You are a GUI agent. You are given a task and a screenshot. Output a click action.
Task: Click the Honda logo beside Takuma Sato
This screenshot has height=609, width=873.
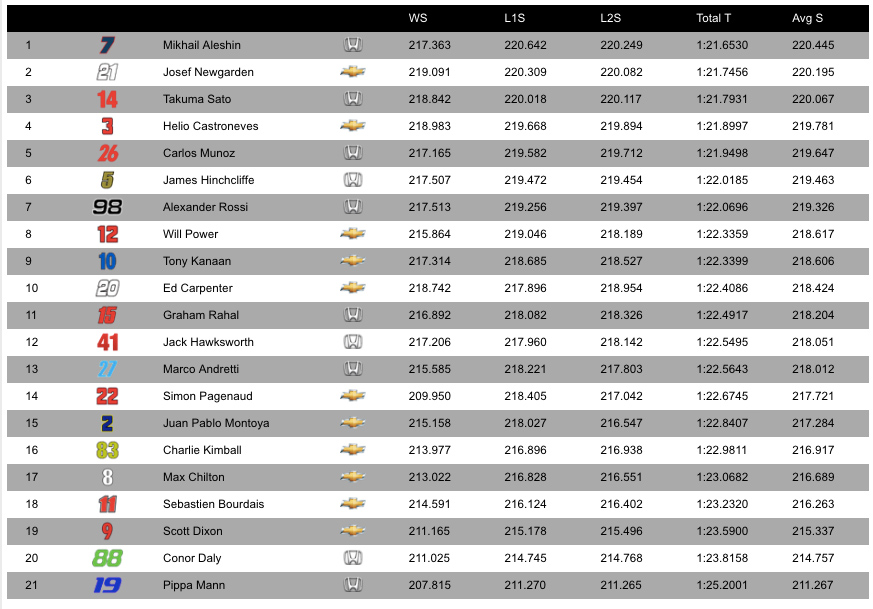coord(353,99)
